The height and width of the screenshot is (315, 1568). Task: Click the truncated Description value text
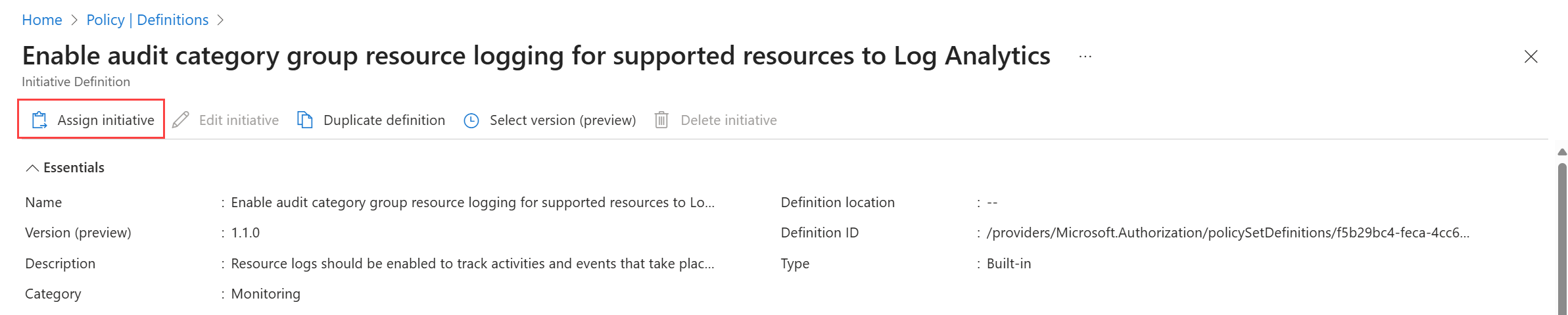click(472, 264)
